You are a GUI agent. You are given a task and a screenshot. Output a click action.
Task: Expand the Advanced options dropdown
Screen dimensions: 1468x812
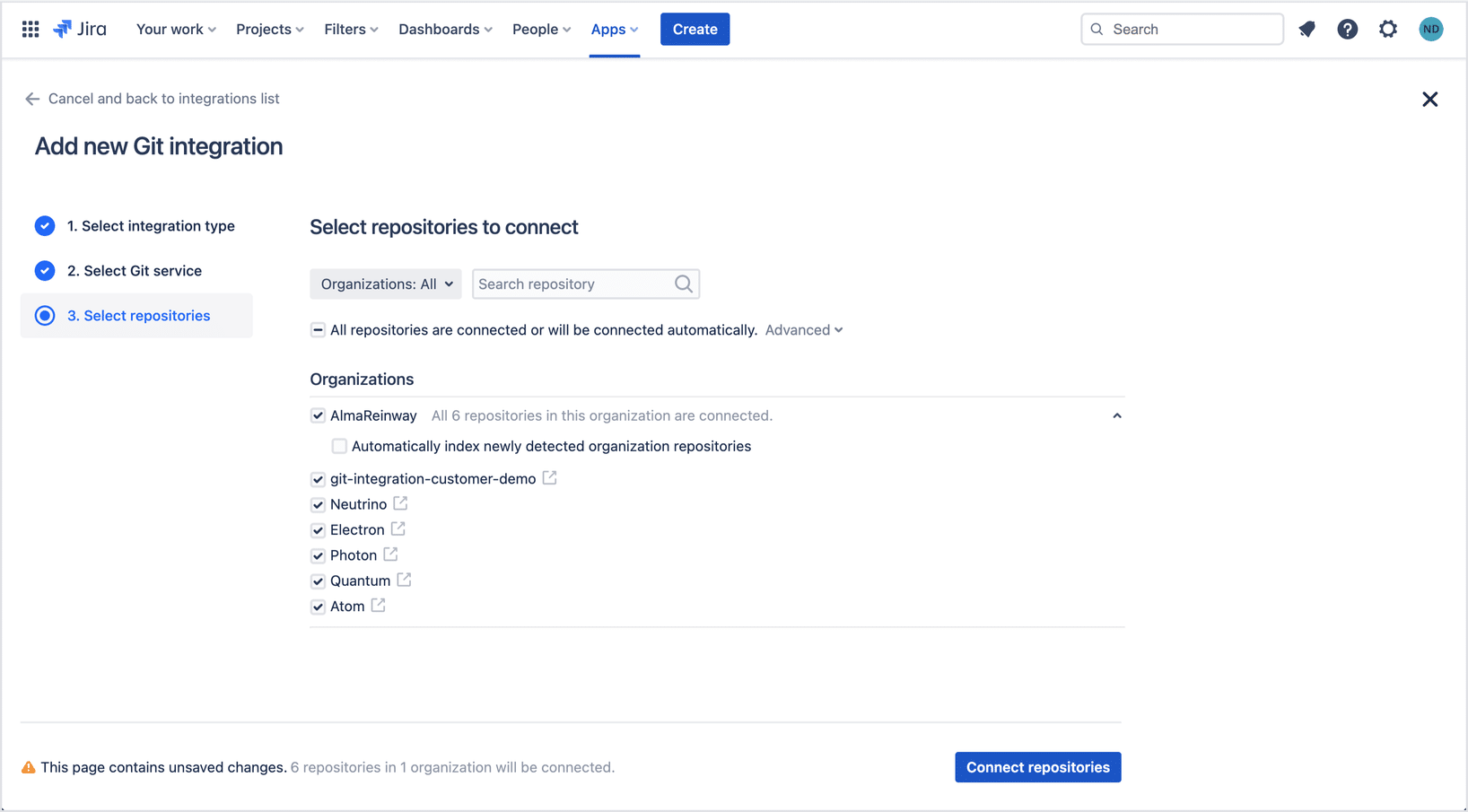(803, 330)
